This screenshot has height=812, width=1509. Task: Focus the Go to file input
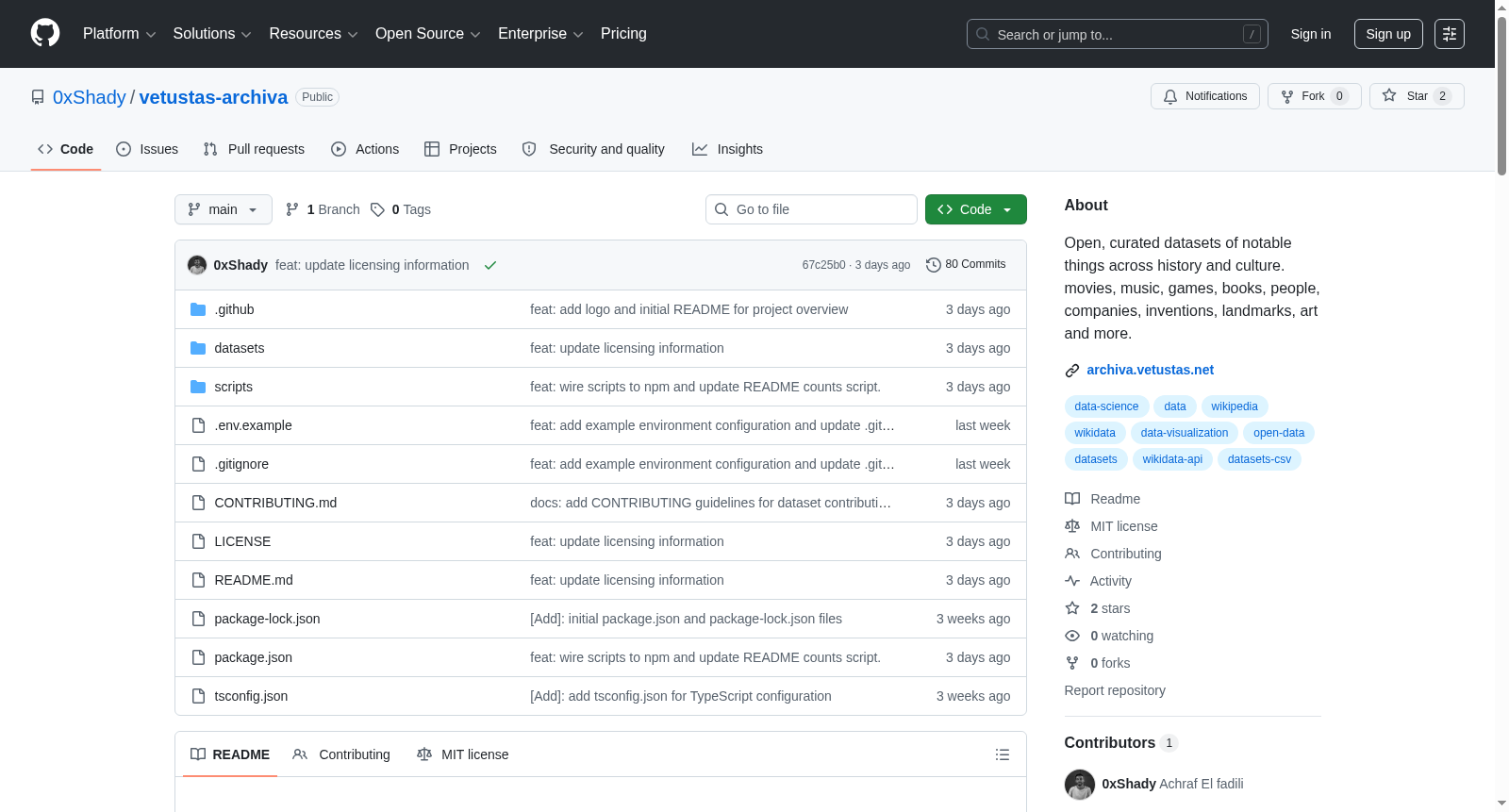point(811,209)
